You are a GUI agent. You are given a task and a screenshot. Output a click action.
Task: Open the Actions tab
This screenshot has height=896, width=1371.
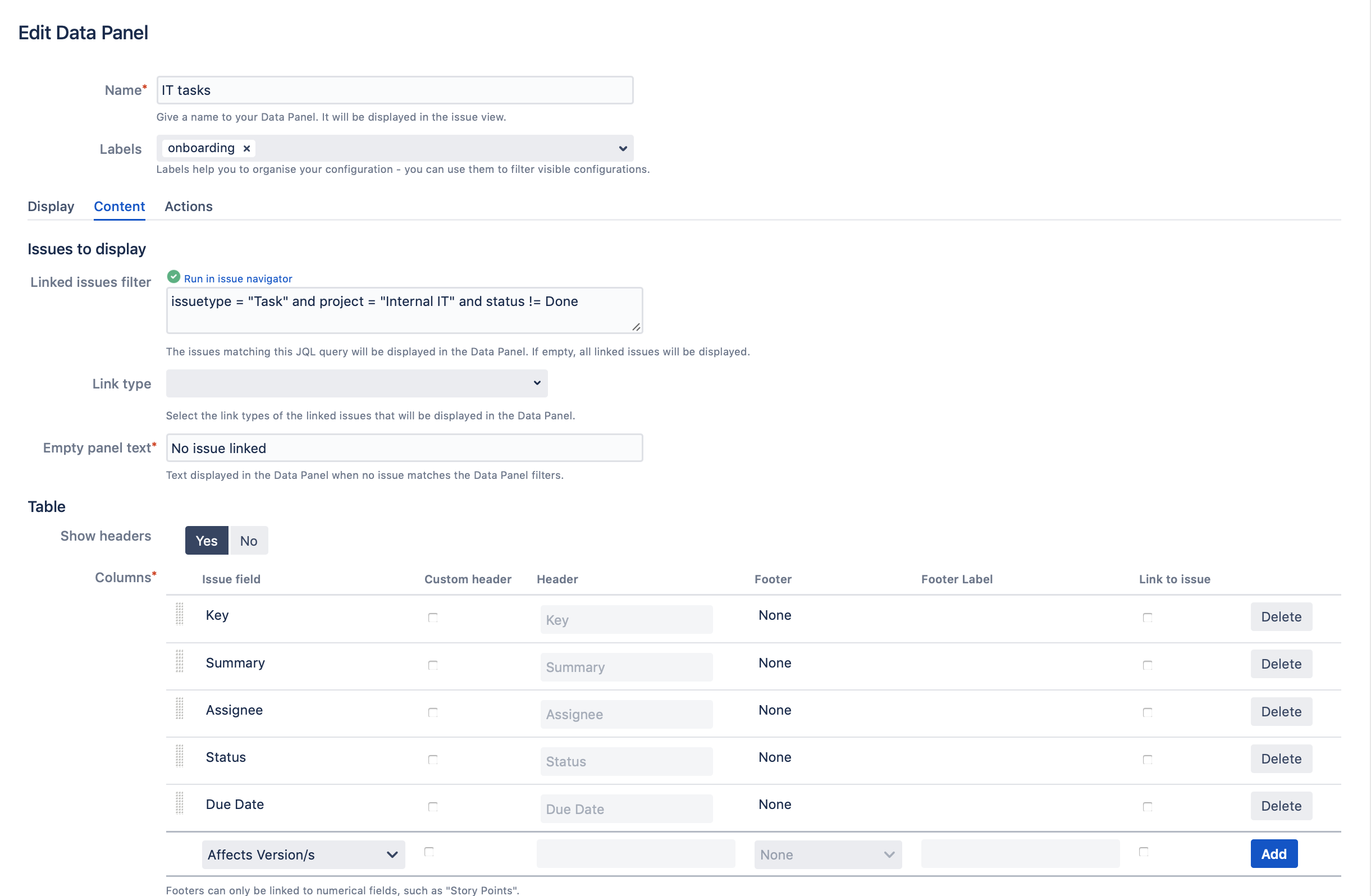pos(189,206)
